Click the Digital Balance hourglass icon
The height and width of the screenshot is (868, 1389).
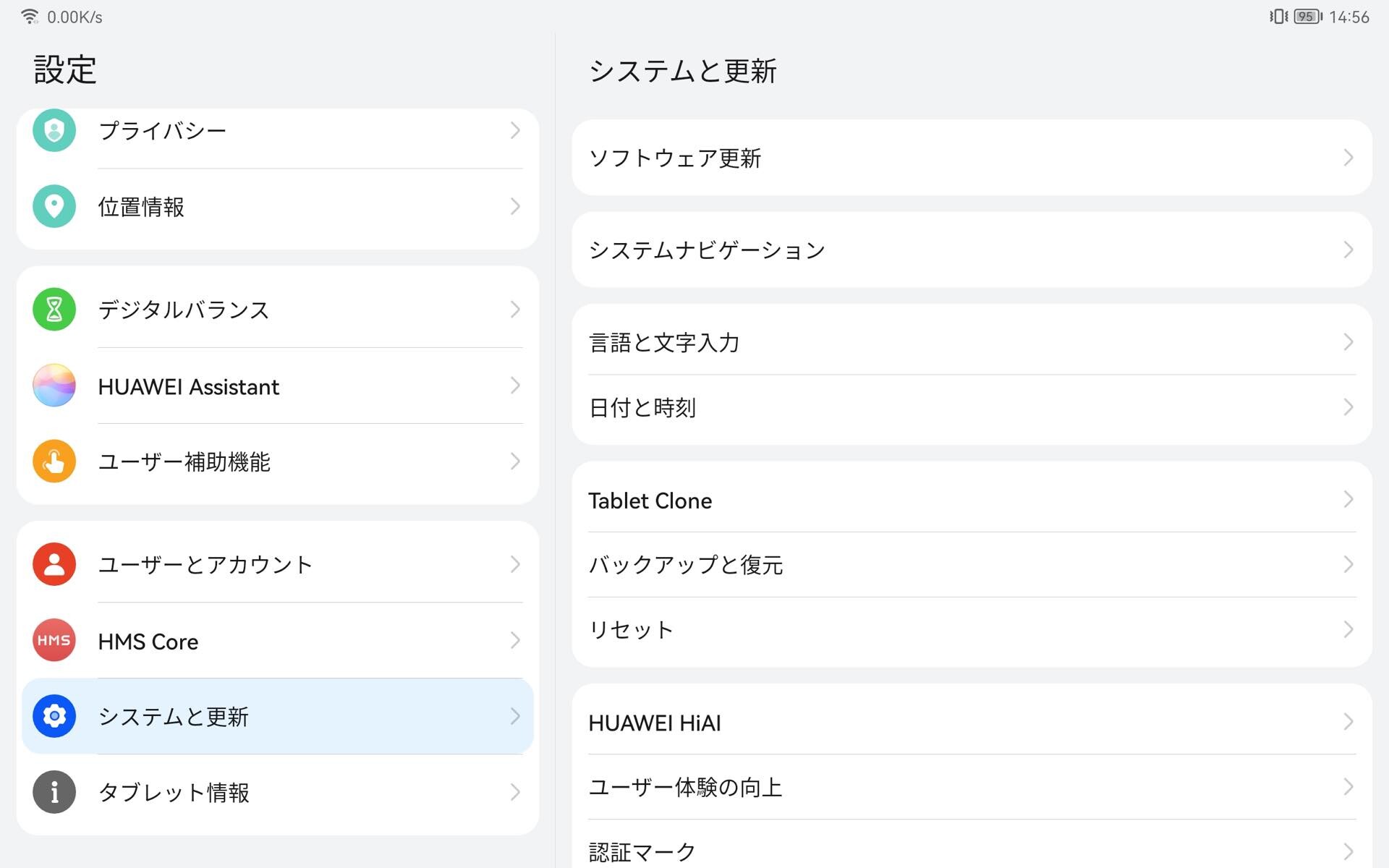point(54,310)
